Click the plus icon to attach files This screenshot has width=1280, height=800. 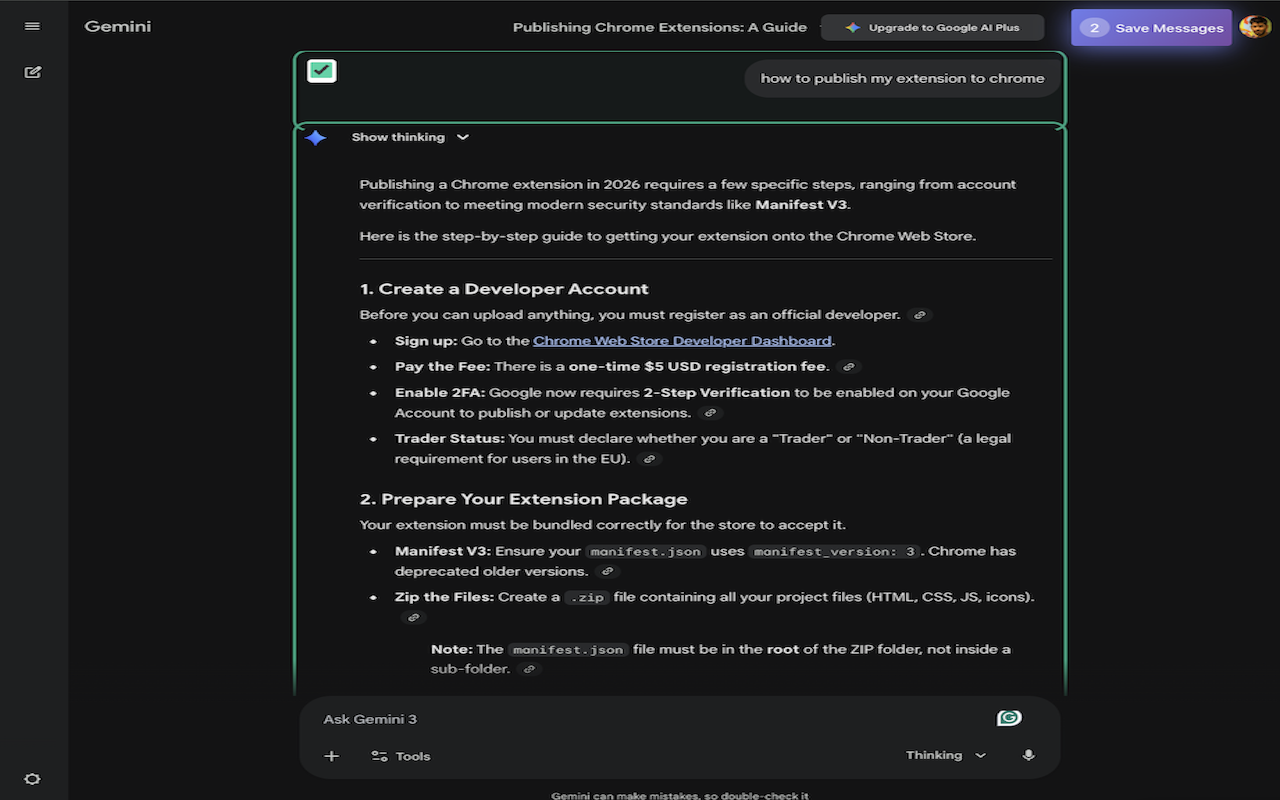click(331, 755)
